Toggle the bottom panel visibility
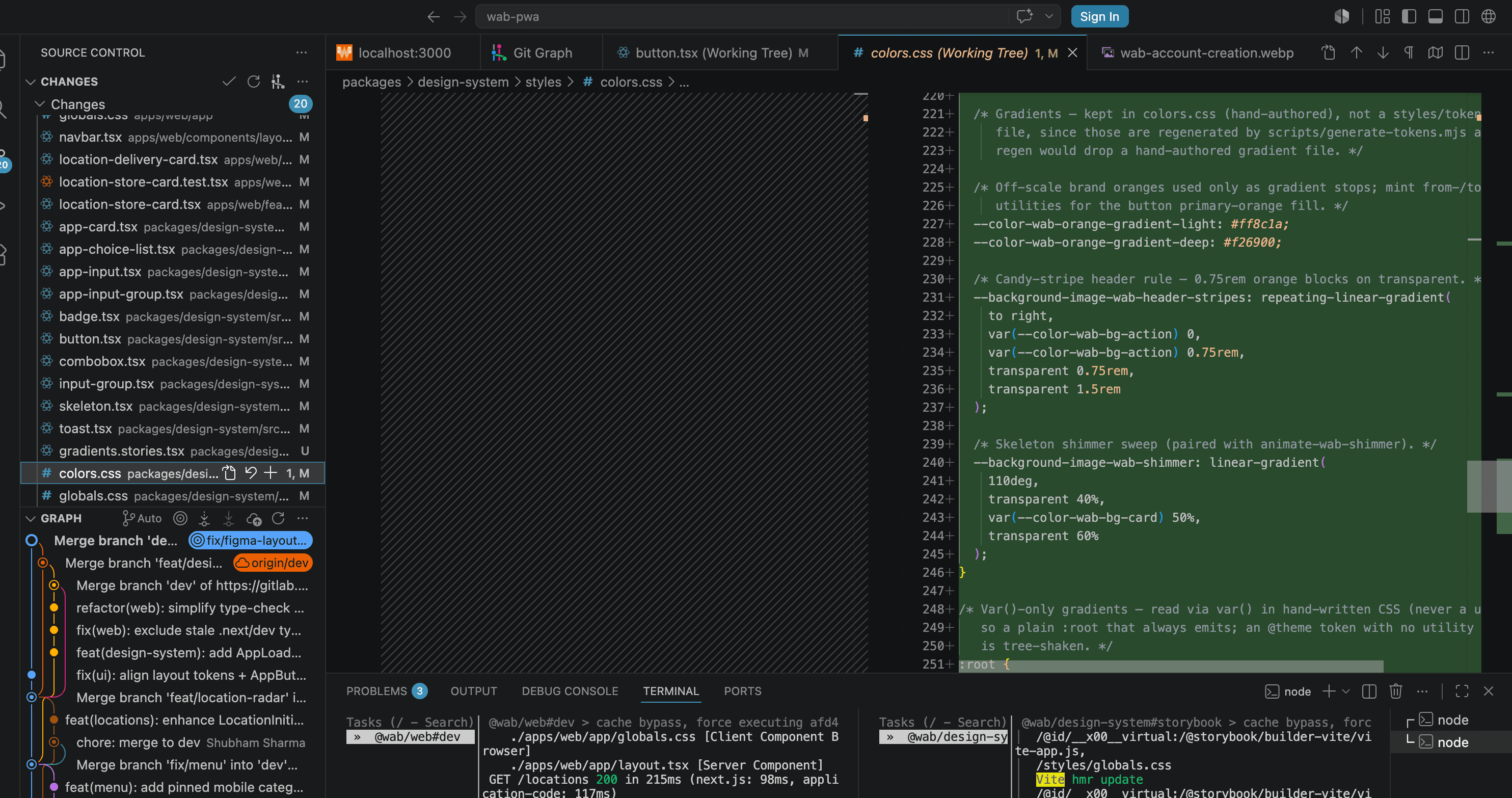The height and width of the screenshot is (798, 1512). (1435, 16)
